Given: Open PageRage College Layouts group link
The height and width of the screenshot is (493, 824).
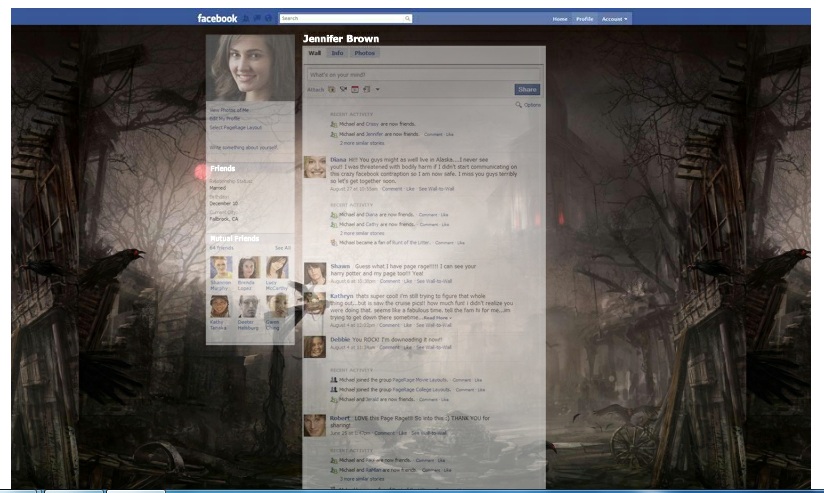Looking at the screenshot, I should (421, 390).
